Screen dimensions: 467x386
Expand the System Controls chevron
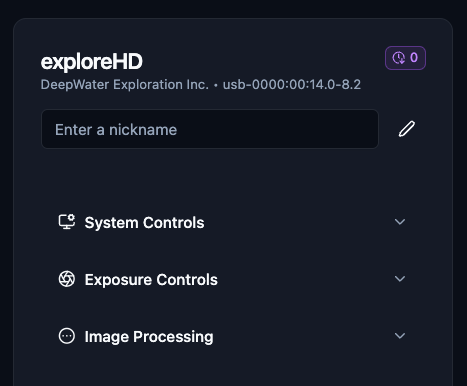click(400, 222)
